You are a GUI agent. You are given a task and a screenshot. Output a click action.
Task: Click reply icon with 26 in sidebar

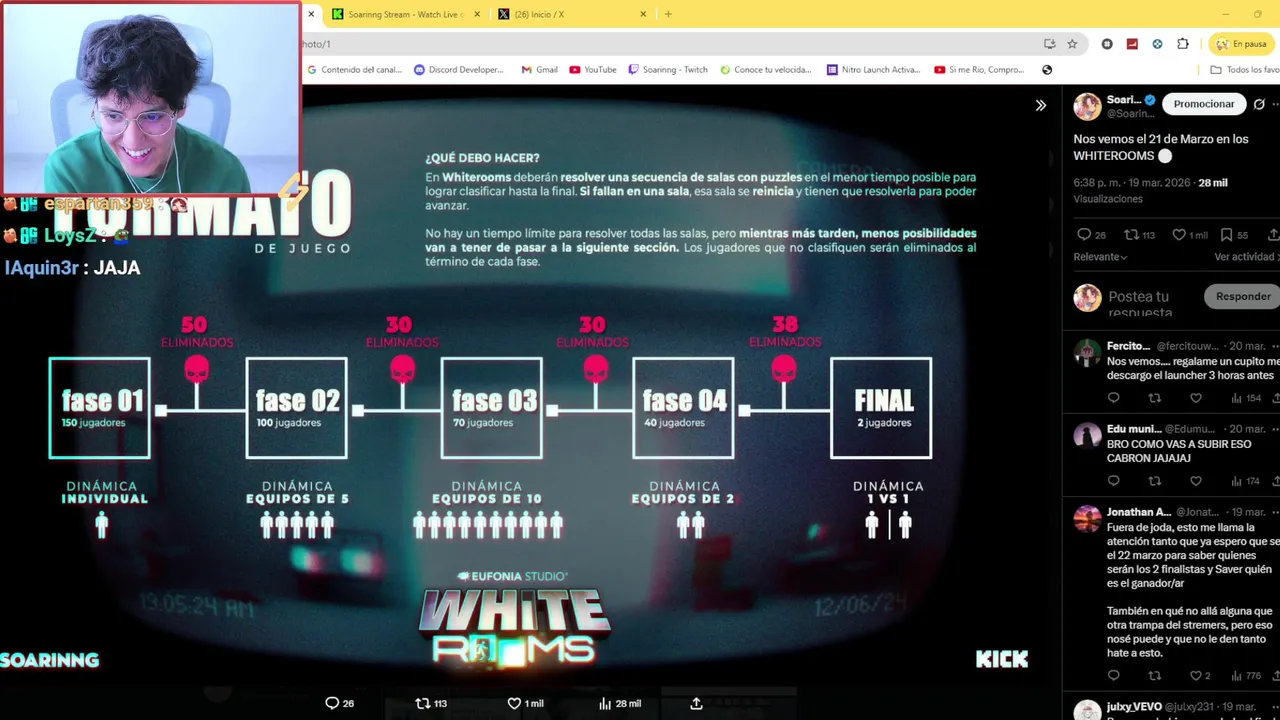1091,235
